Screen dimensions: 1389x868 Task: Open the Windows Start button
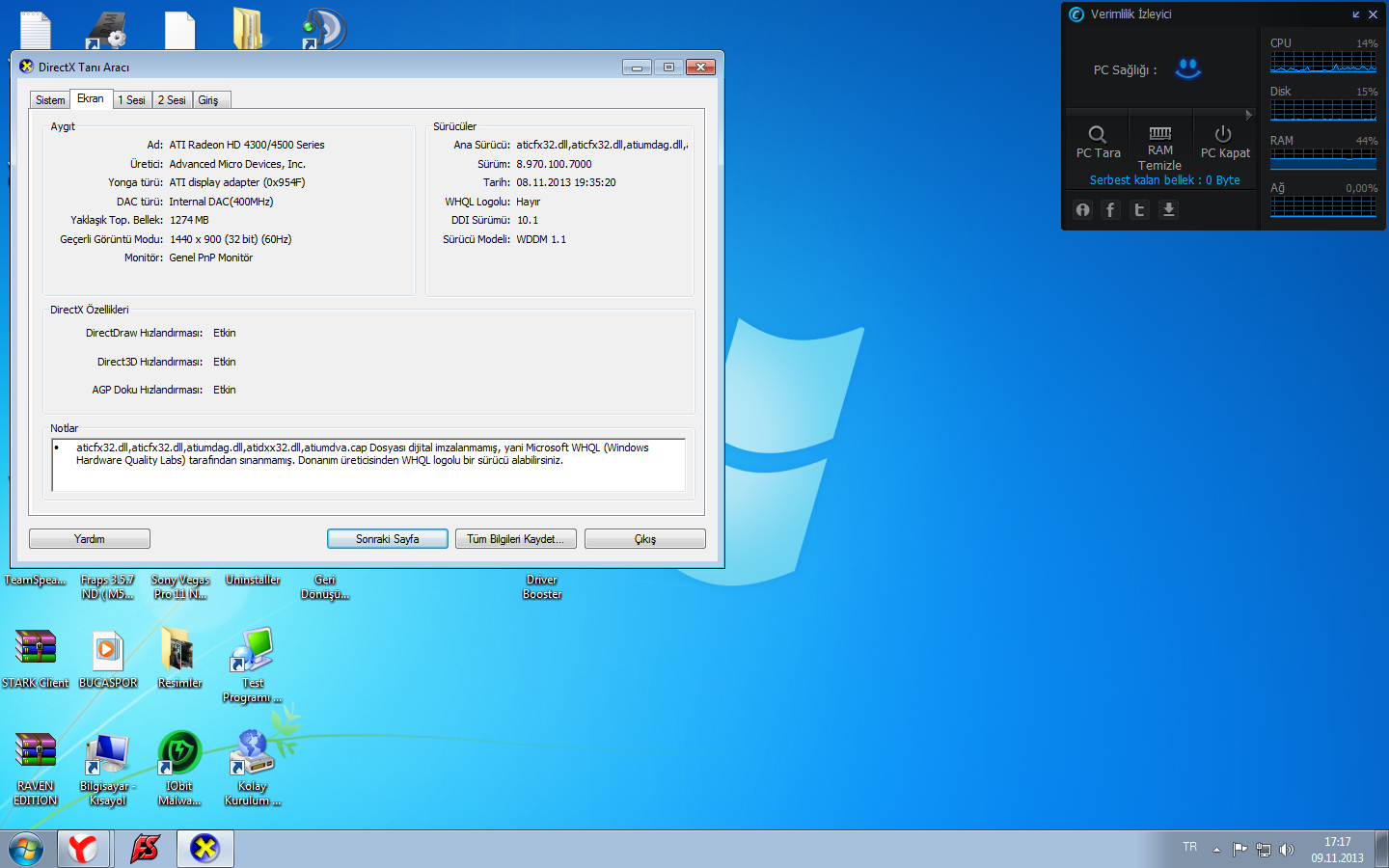pyautogui.click(x=26, y=849)
